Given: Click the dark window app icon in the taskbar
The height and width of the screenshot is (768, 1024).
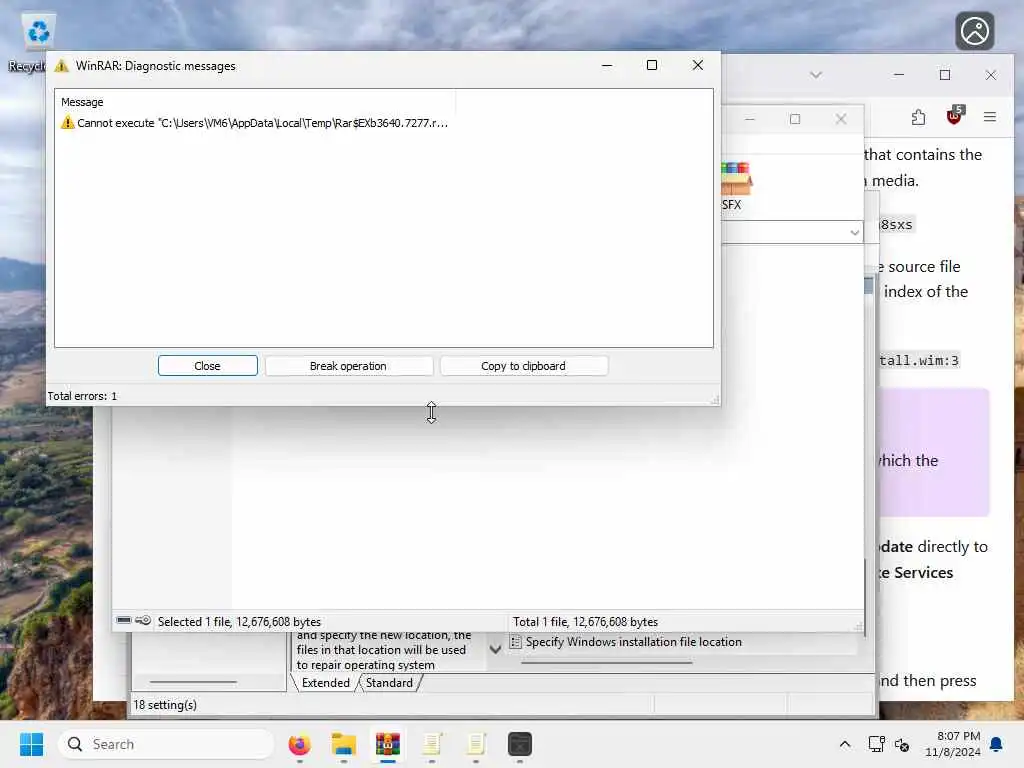Looking at the screenshot, I should [x=520, y=744].
